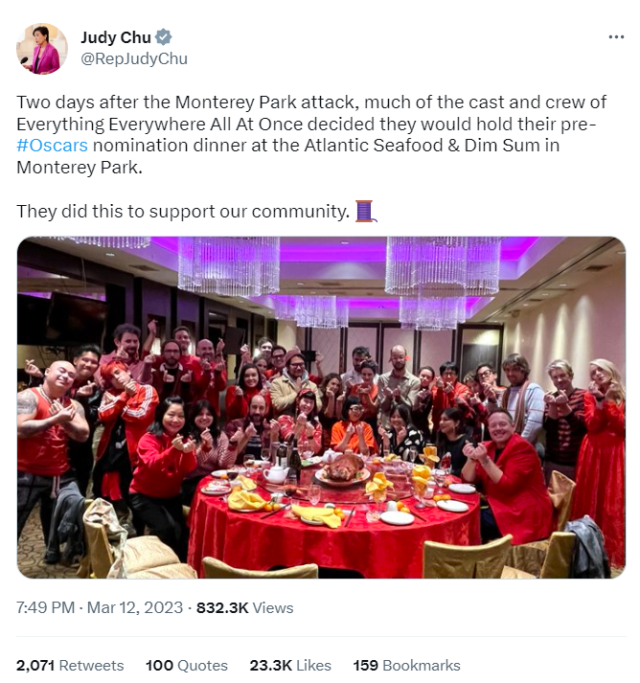Click the blue verified badge beside Judy Chu

point(164,37)
